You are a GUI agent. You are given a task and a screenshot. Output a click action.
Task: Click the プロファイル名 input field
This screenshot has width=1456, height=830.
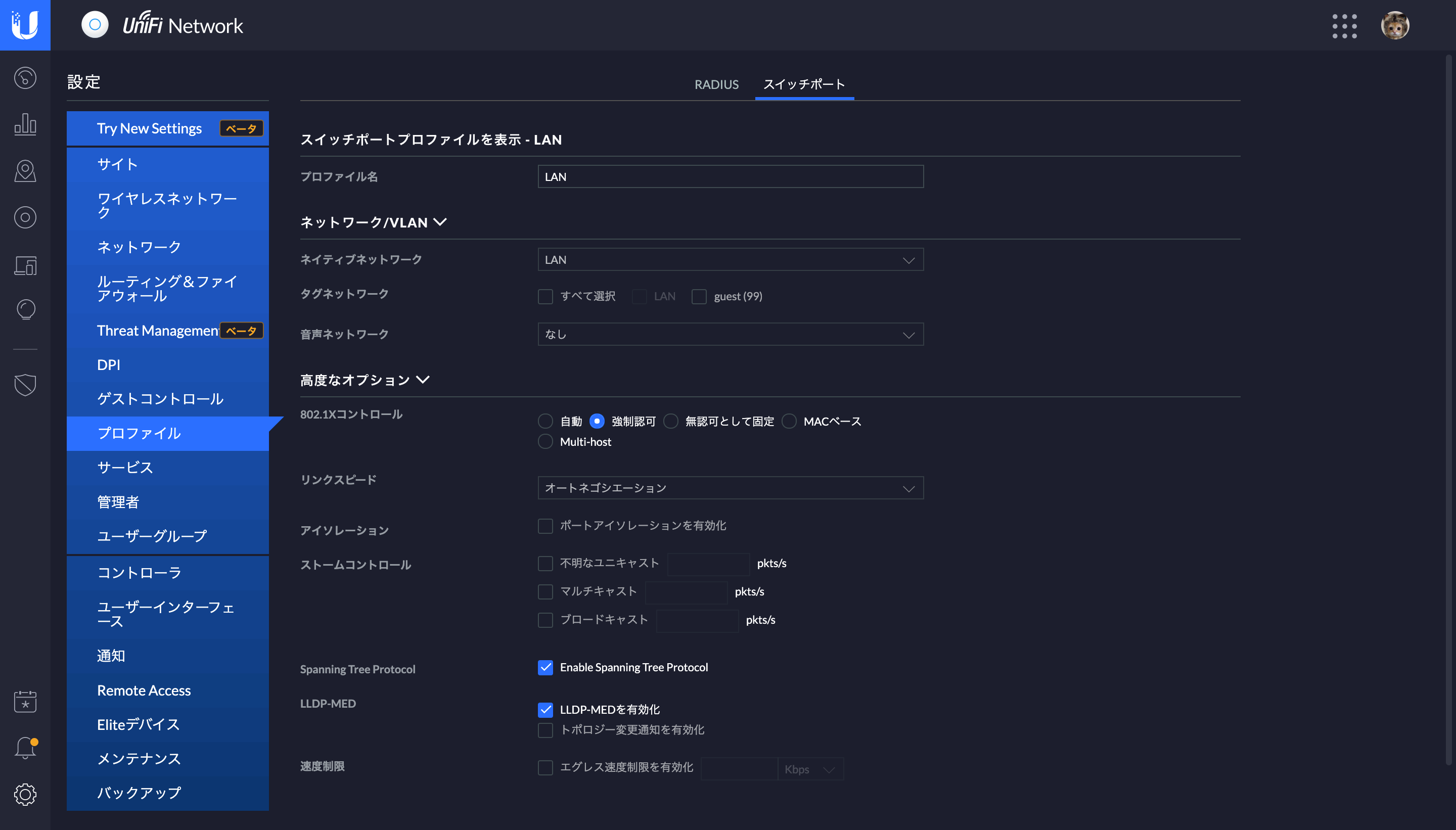tap(731, 177)
